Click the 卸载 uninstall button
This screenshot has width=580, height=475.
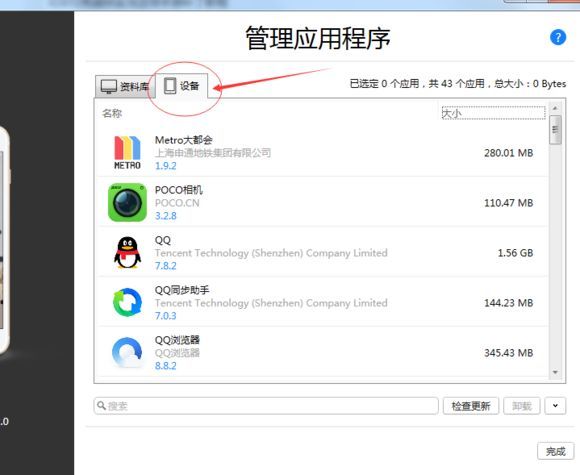[x=522, y=406]
